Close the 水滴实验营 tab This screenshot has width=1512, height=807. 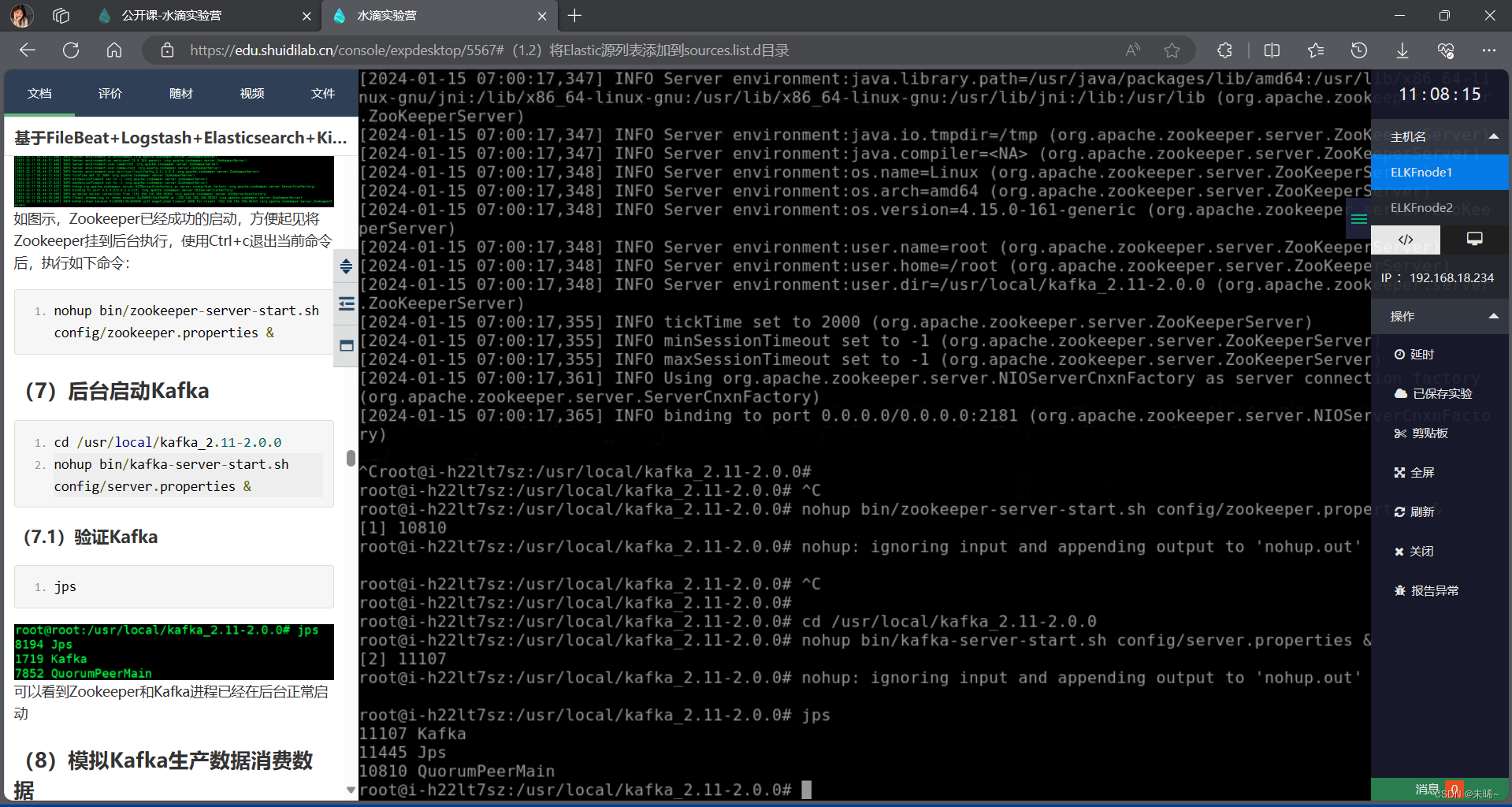[x=542, y=16]
